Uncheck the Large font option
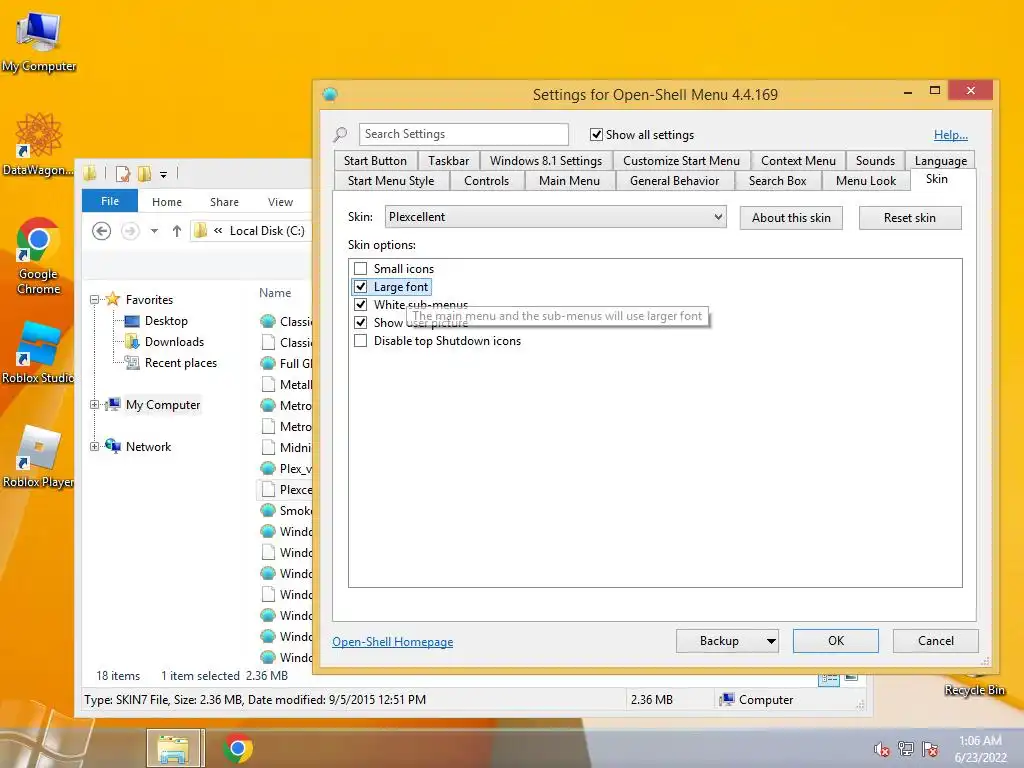 pyautogui.click(x=360, y=287)
